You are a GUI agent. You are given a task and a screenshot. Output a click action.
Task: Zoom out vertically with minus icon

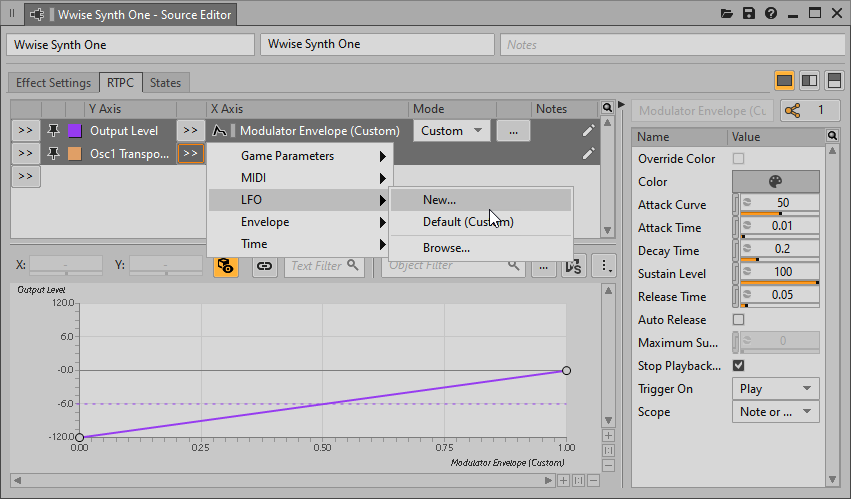608,465
